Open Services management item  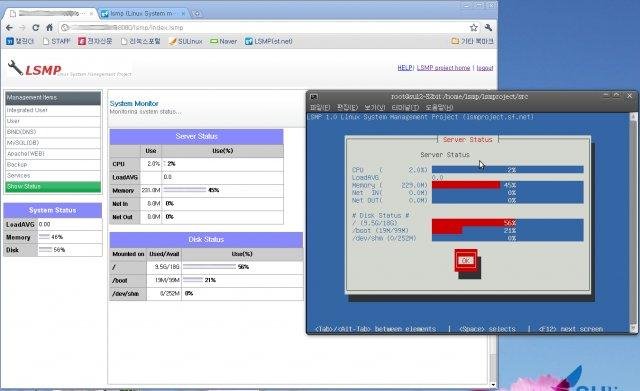coord(53,176)
